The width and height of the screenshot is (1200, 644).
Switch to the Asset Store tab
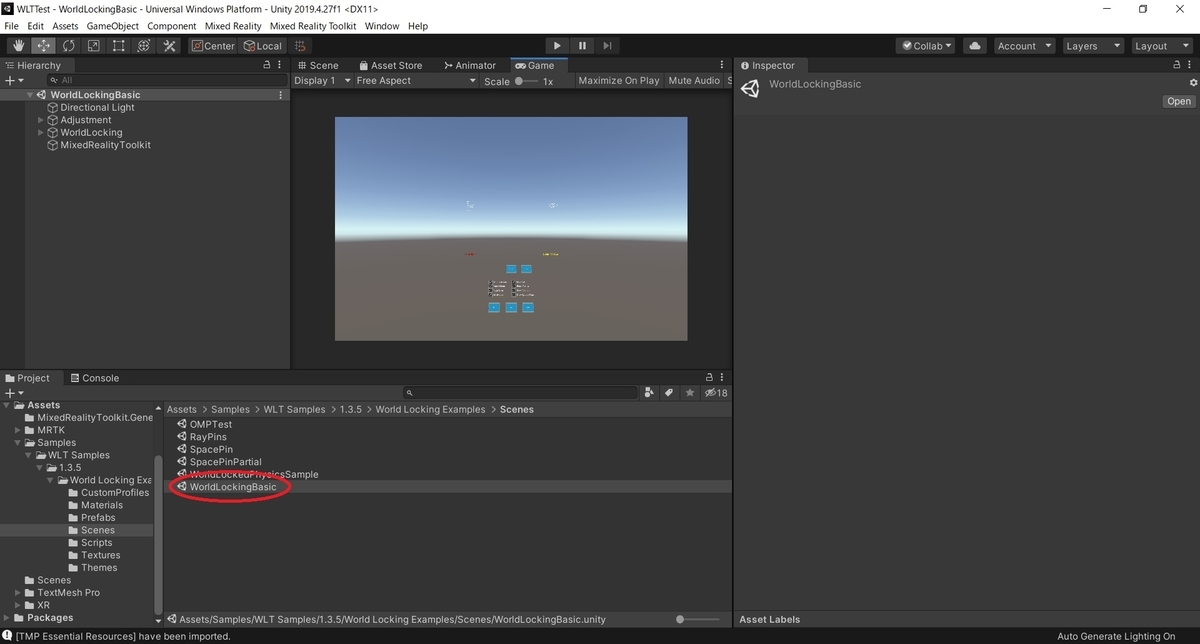(390, 65)
